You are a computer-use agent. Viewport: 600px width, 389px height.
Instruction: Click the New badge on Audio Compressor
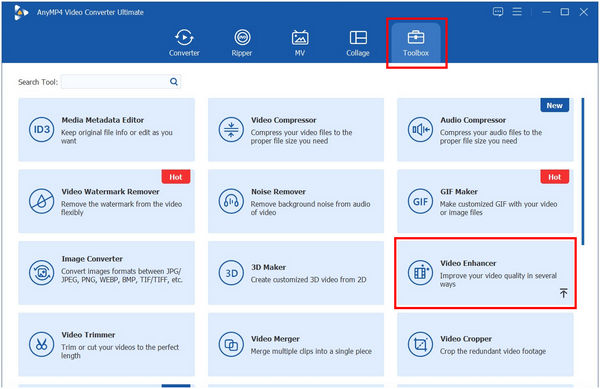[x=554, y=106]
